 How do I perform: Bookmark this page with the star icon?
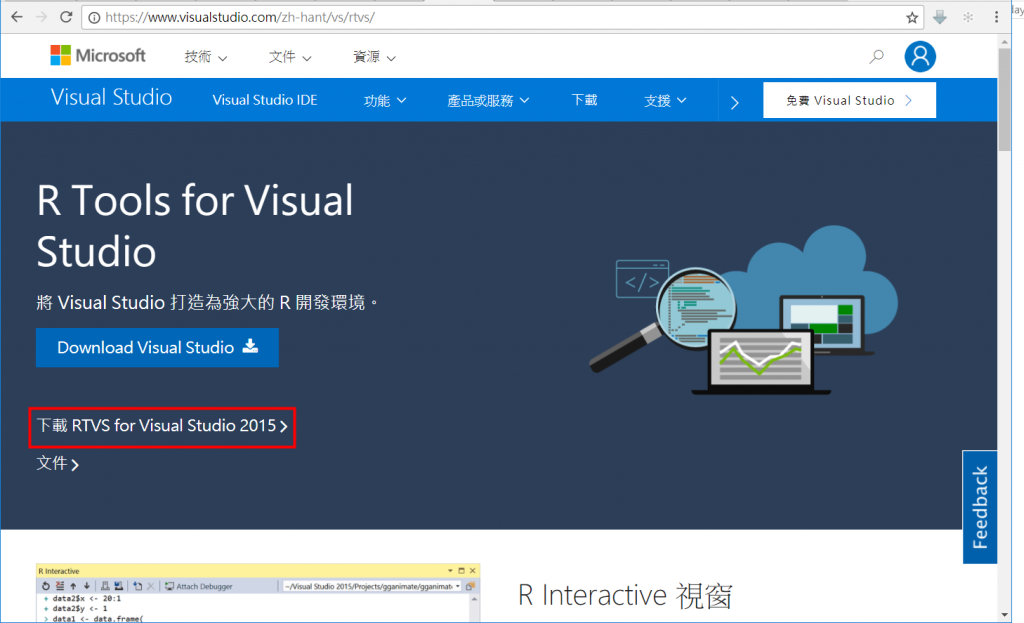pos(912,18)
